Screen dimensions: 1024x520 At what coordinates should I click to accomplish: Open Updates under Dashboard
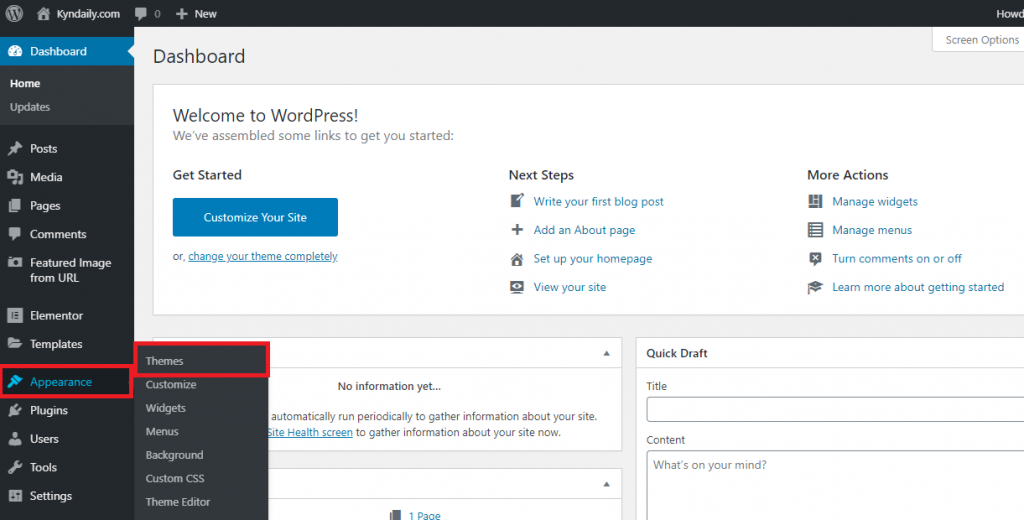click(x=30, y=107)
